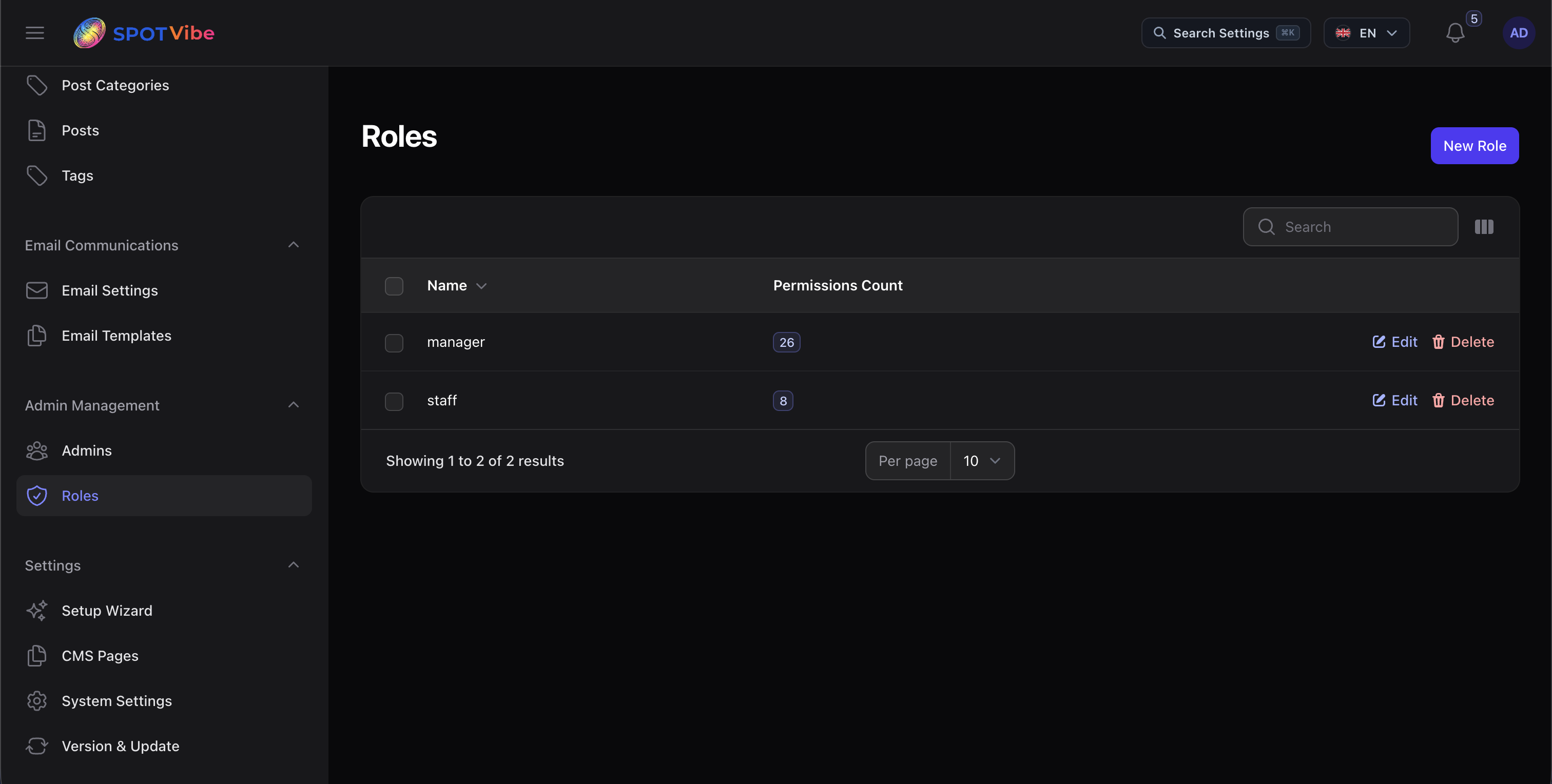Viewport: 1552px width, 784px height.
Task: Click the 26 permissions badge
Action: [x=786, y=343]
